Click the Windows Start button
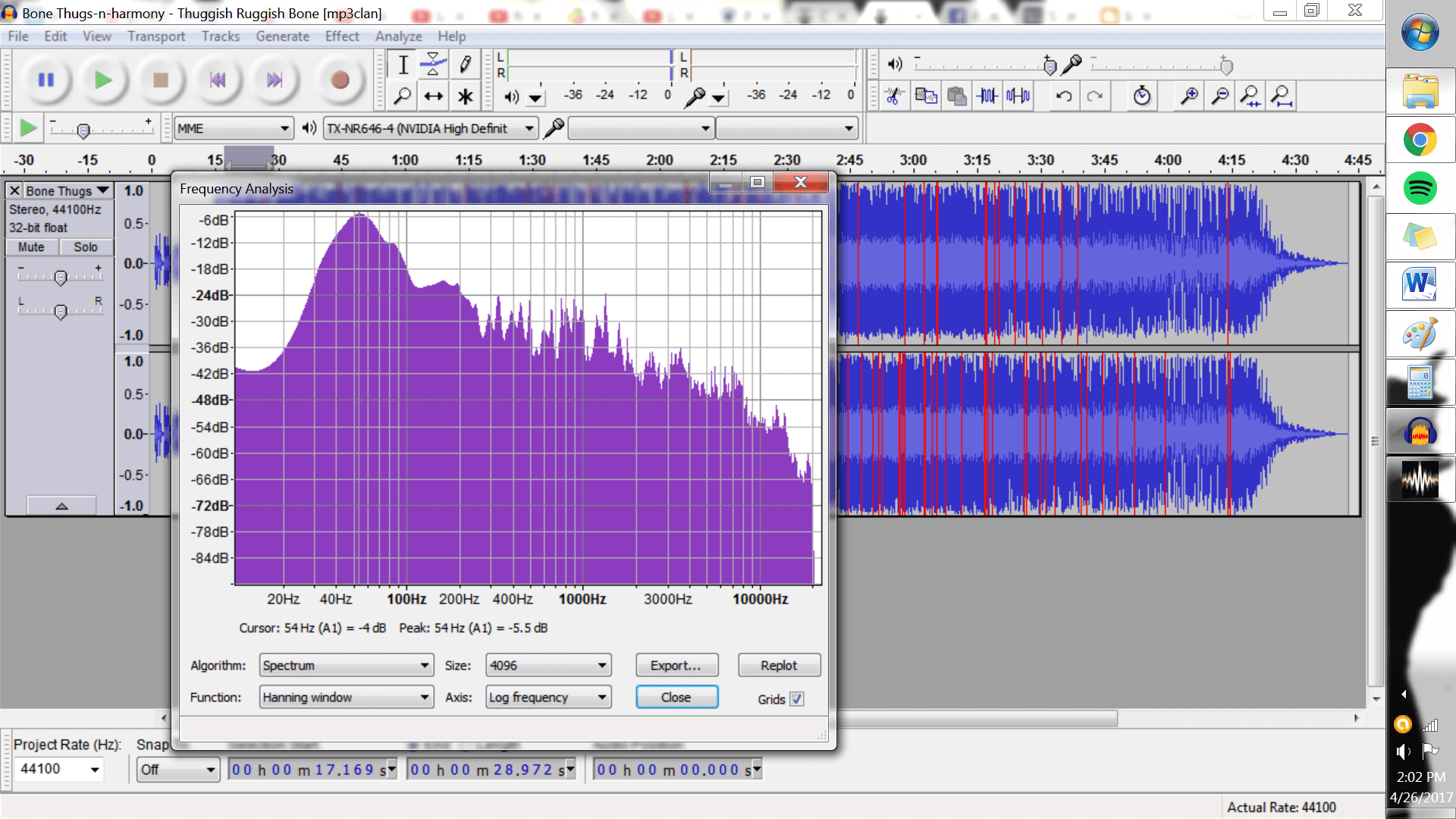This screenshot has height=819, width=1456. 1420,33
